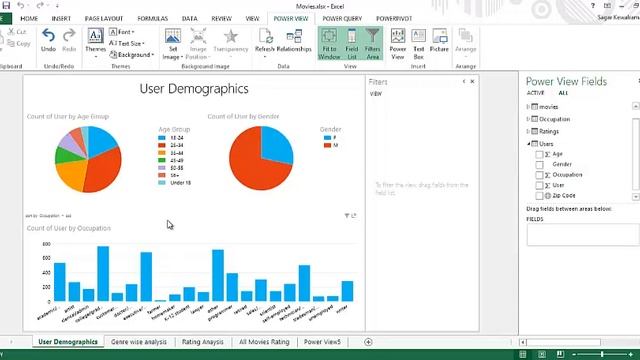Click the Copy command
The height and width of the screenshot is (360, 640).
(x=19, y=43)
